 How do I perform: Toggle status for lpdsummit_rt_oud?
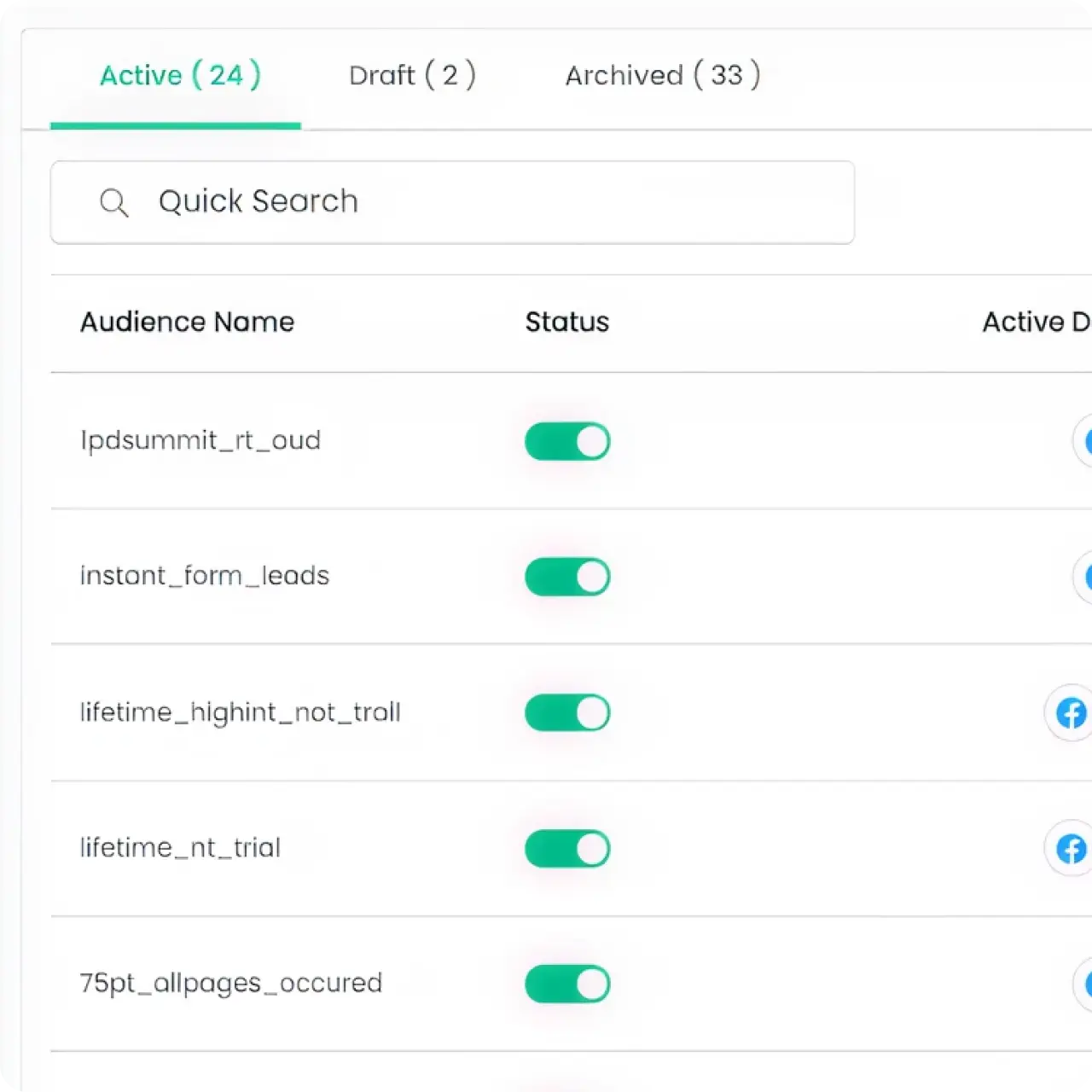pos(567,442)
